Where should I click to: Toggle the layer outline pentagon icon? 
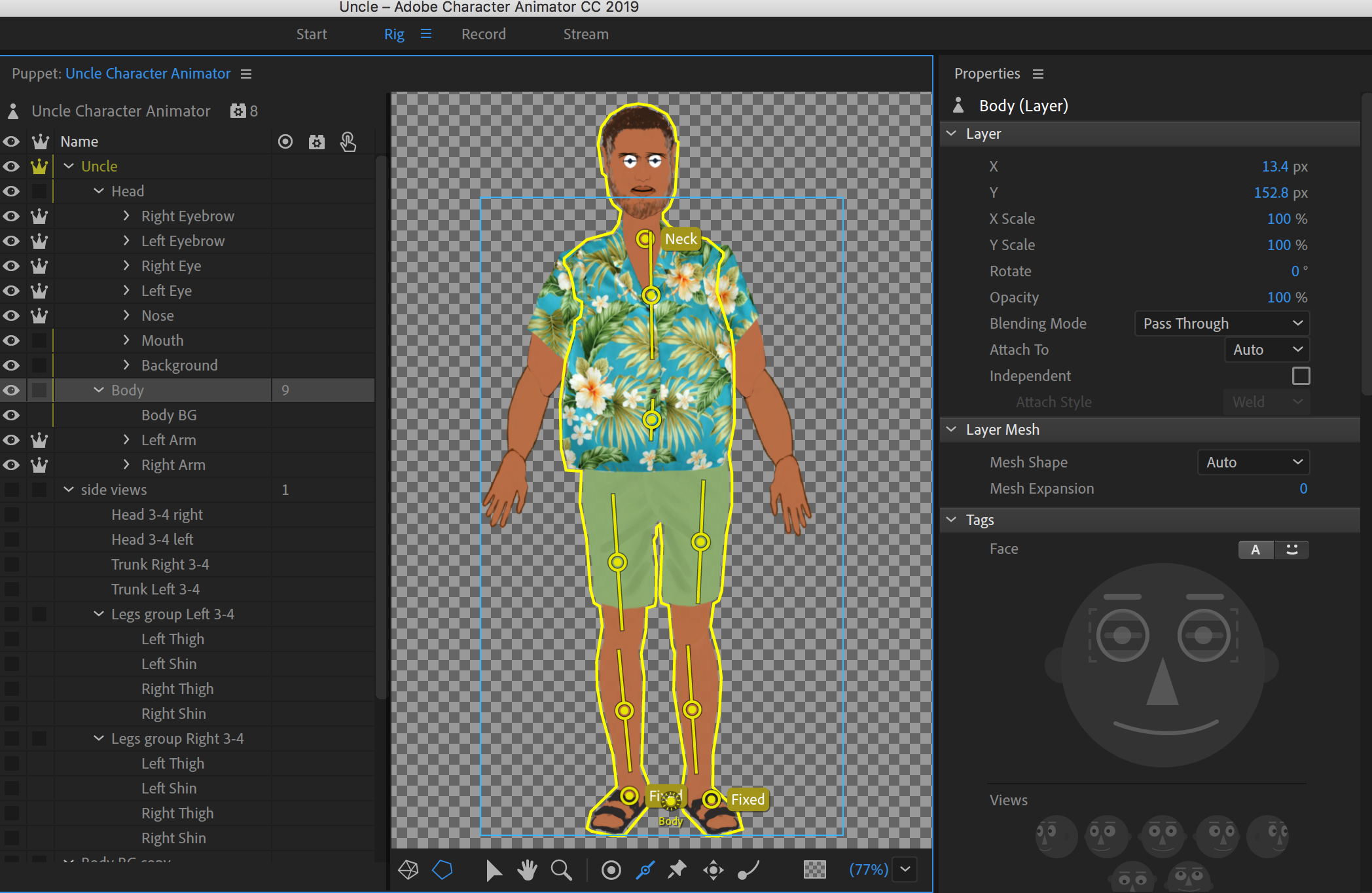[x=442, y=870]
